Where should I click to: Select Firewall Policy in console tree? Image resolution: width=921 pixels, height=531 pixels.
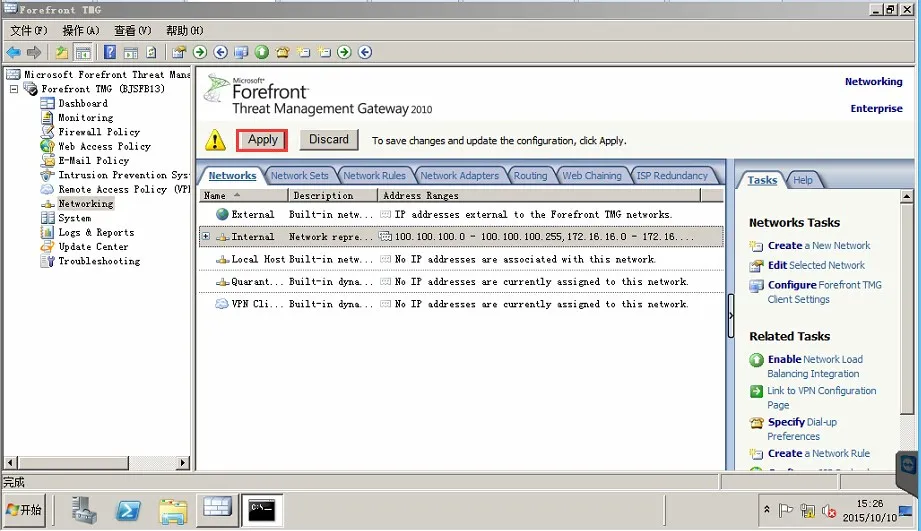click(x=99, y=132)
